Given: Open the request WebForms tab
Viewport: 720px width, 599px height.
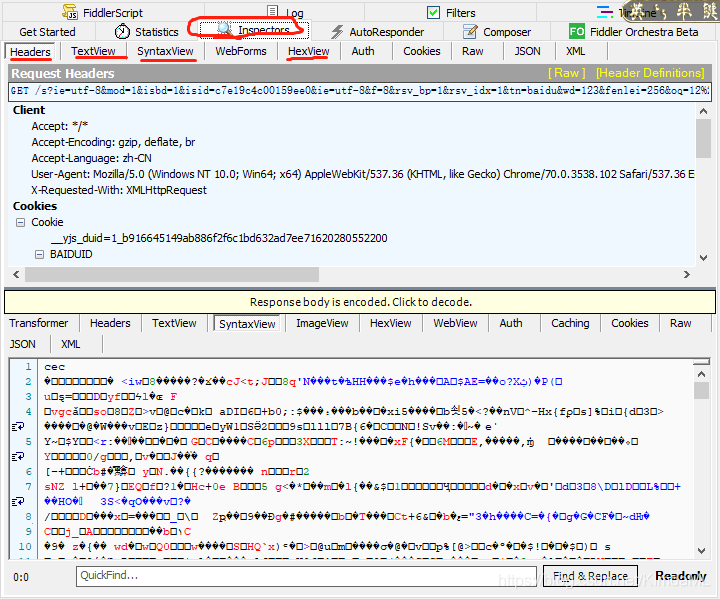Looking at the screenshot, I should 241,51.
